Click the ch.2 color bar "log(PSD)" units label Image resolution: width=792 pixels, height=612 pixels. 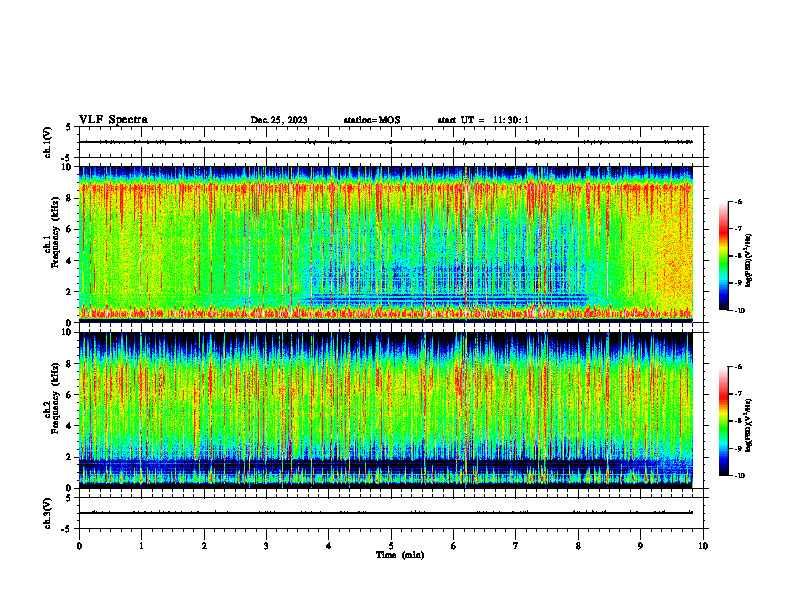click(x=749, y=425)
